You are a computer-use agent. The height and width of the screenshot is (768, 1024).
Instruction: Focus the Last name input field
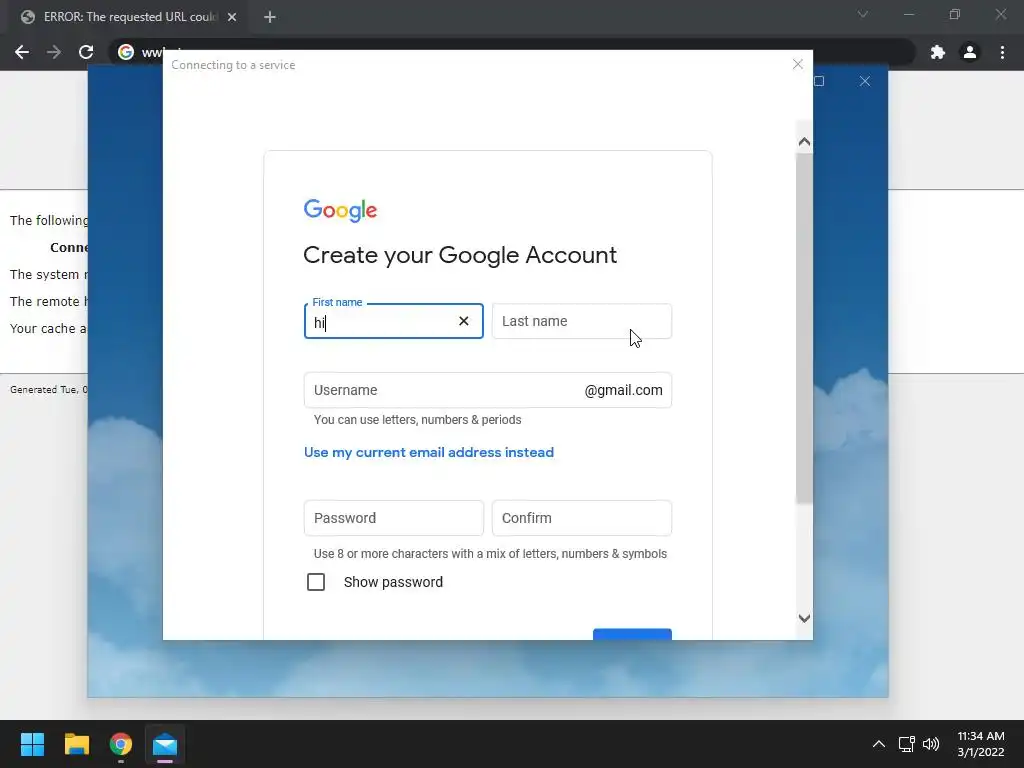click(581, 321)
